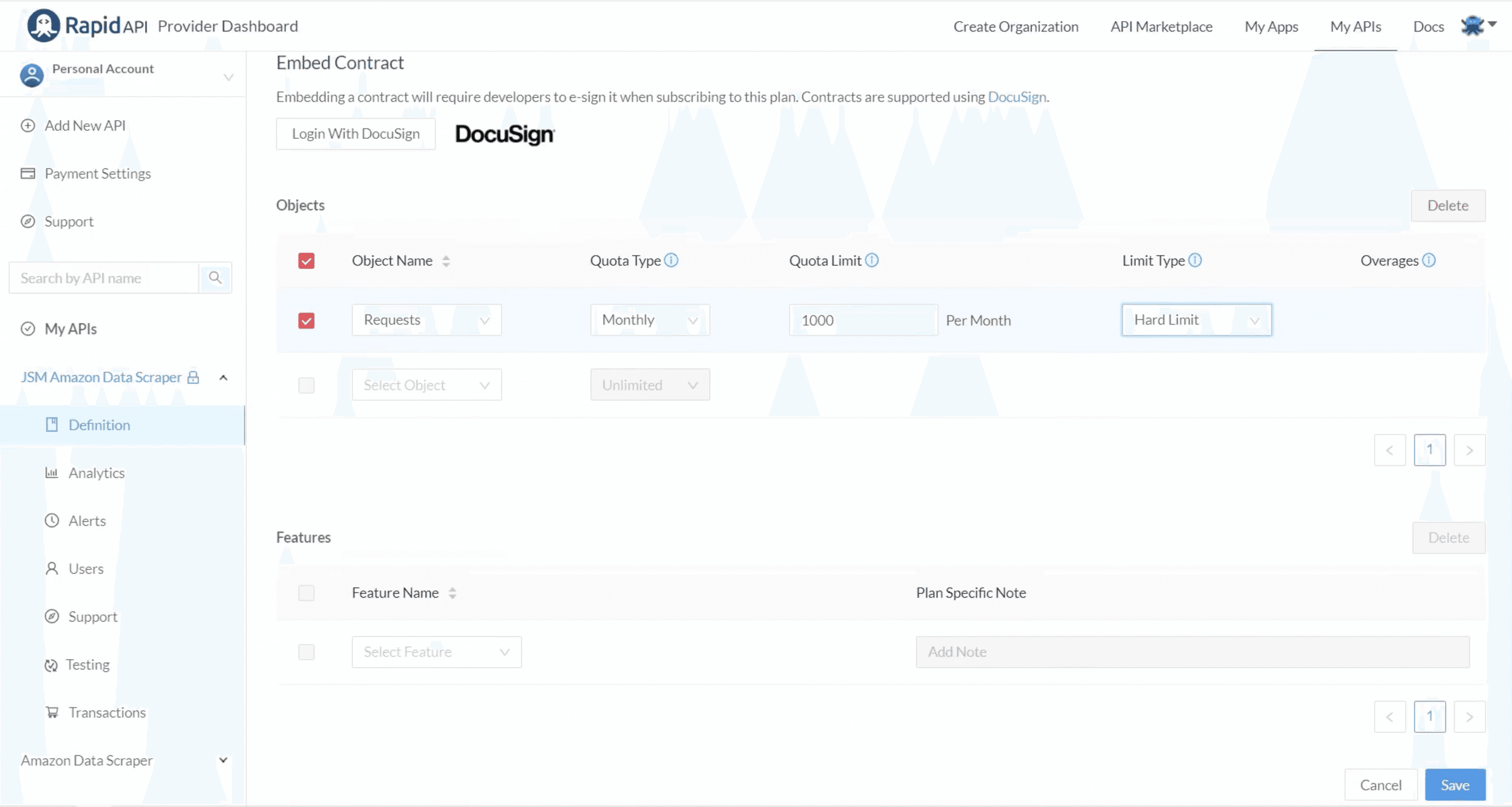The height and width of the screenshot is (807, 1512).
Task: Open the user avatar menu
Action: click(1478, 26)
